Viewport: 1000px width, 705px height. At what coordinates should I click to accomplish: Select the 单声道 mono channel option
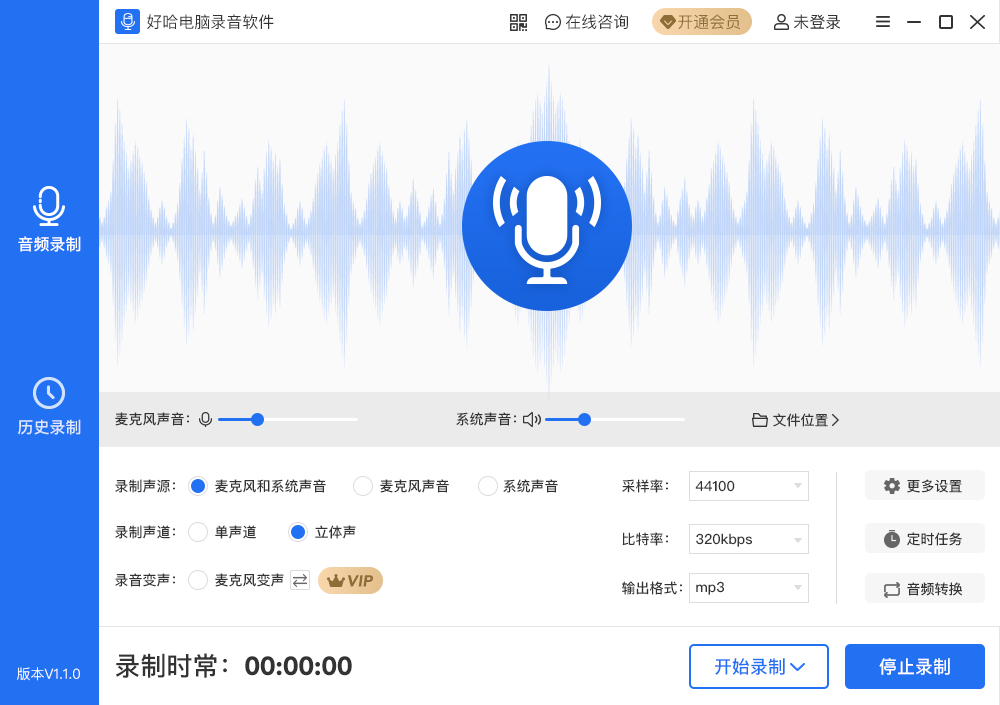197,533
